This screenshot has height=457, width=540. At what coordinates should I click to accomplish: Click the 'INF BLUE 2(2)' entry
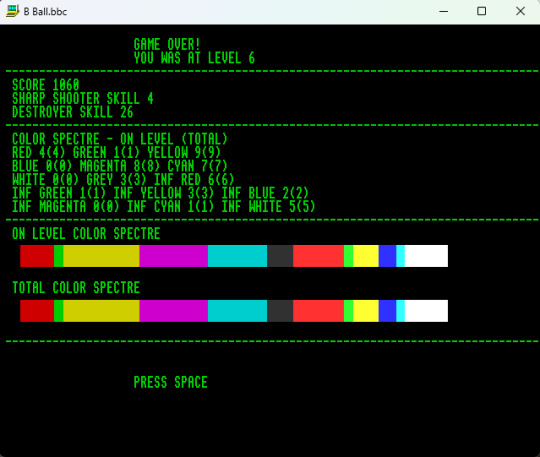265,193
